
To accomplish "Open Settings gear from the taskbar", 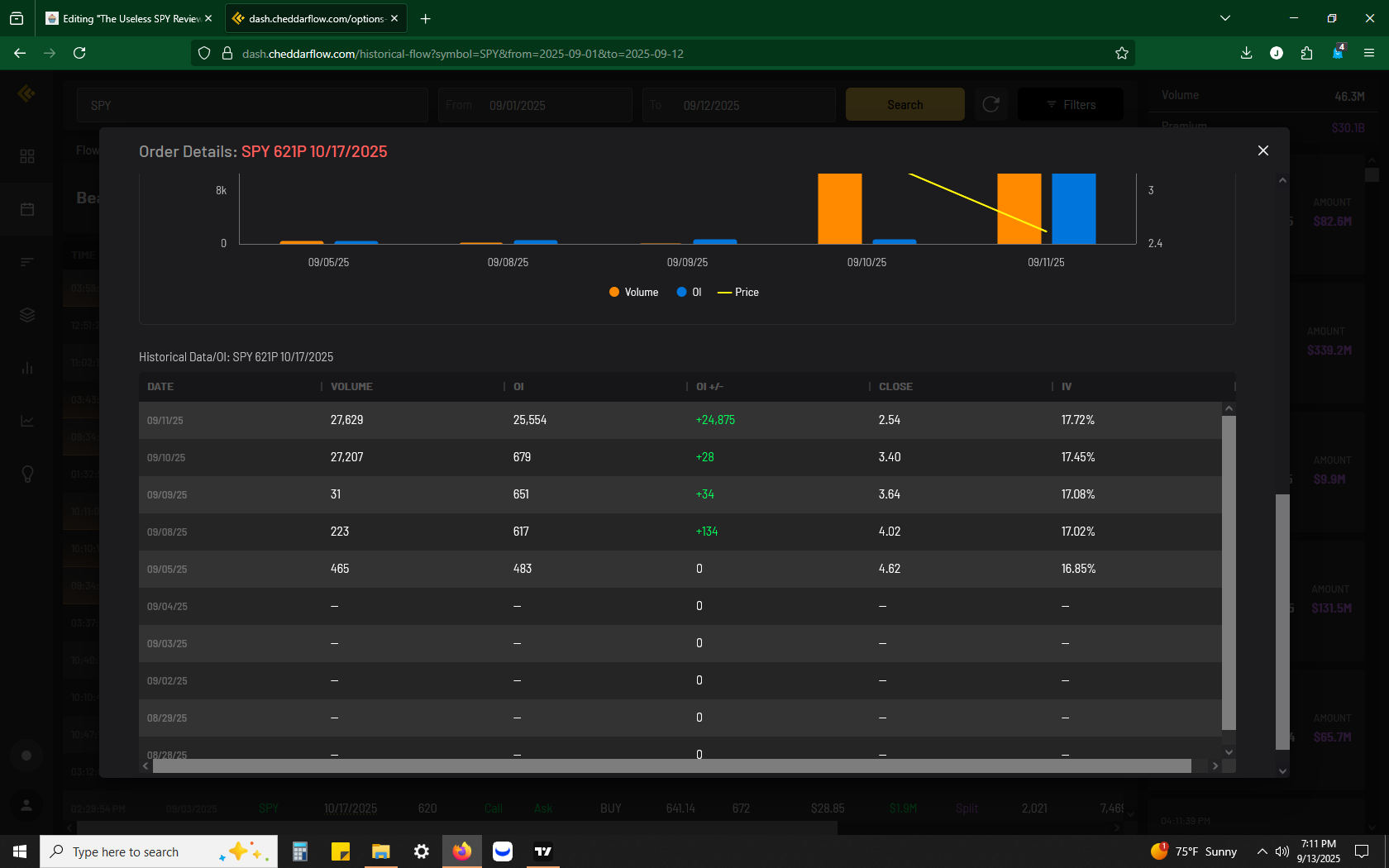I will coord(422,851).
